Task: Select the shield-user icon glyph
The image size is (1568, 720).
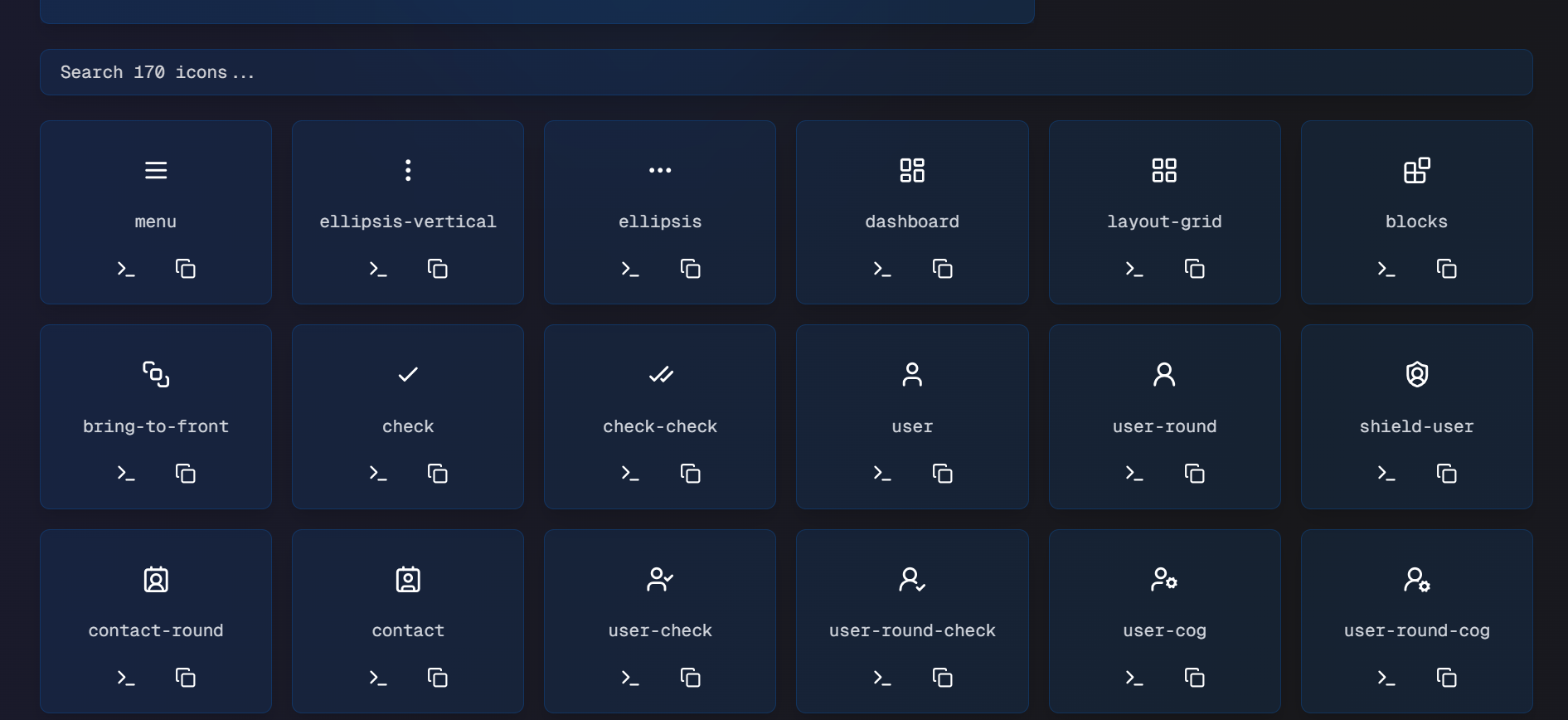Action: pyautogui.click(x=1416, y=375)
